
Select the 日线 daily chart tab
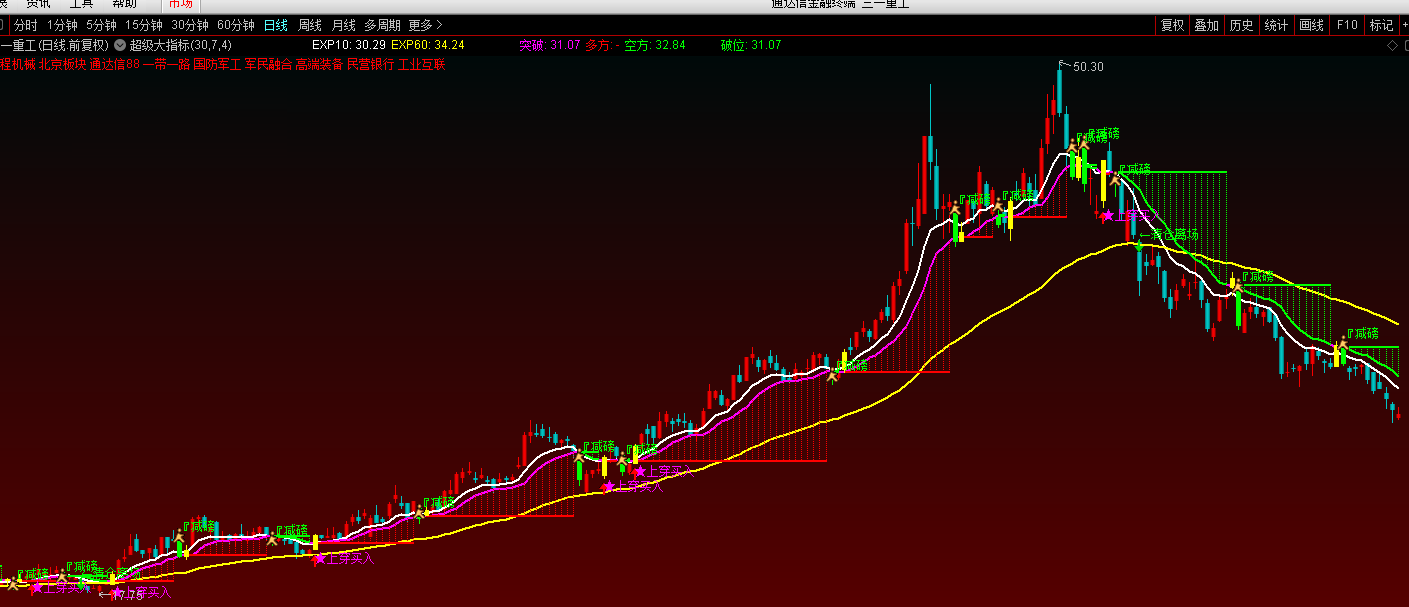click(x=276, y=25)
